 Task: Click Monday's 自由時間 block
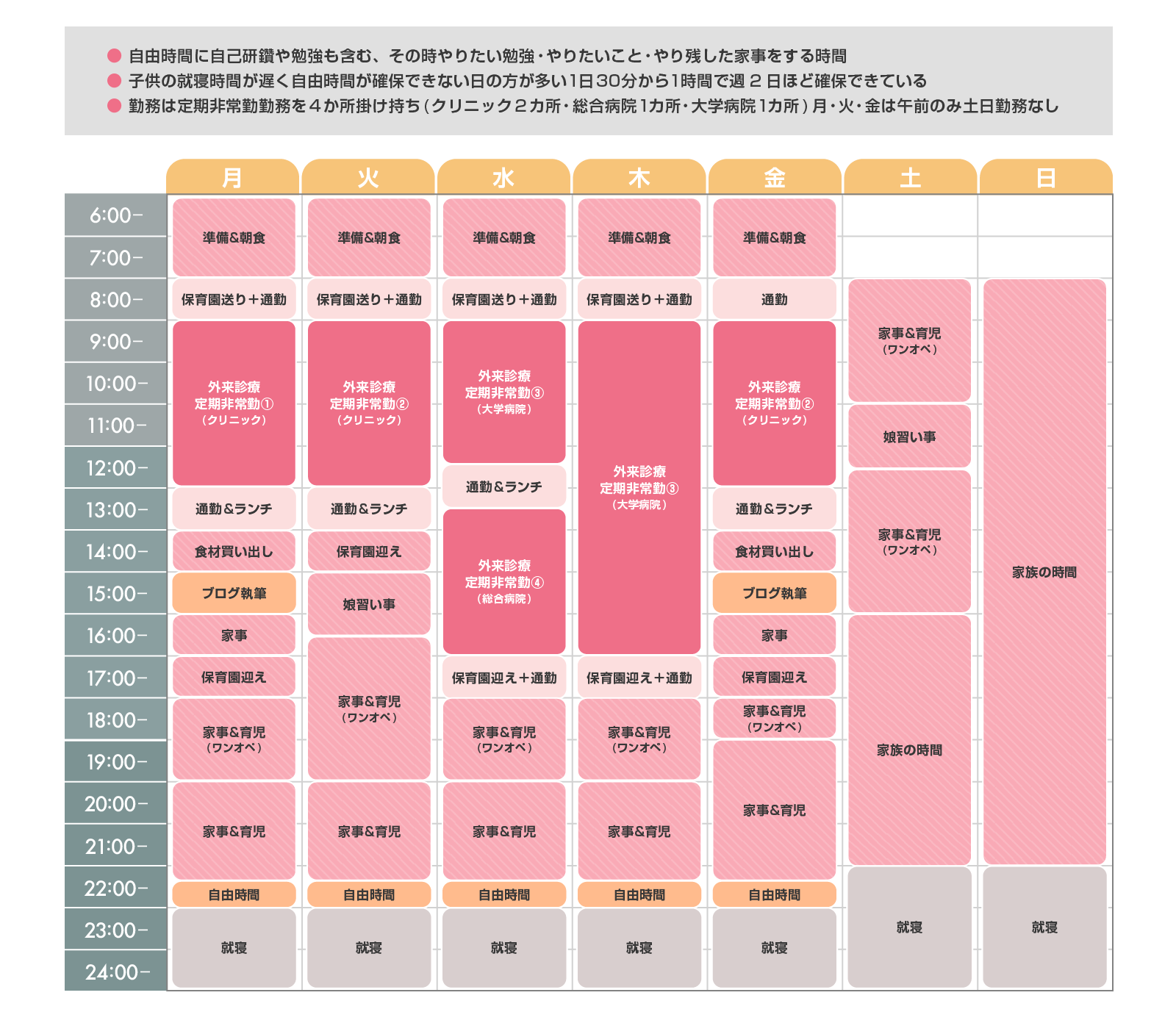tap(234, 894)
